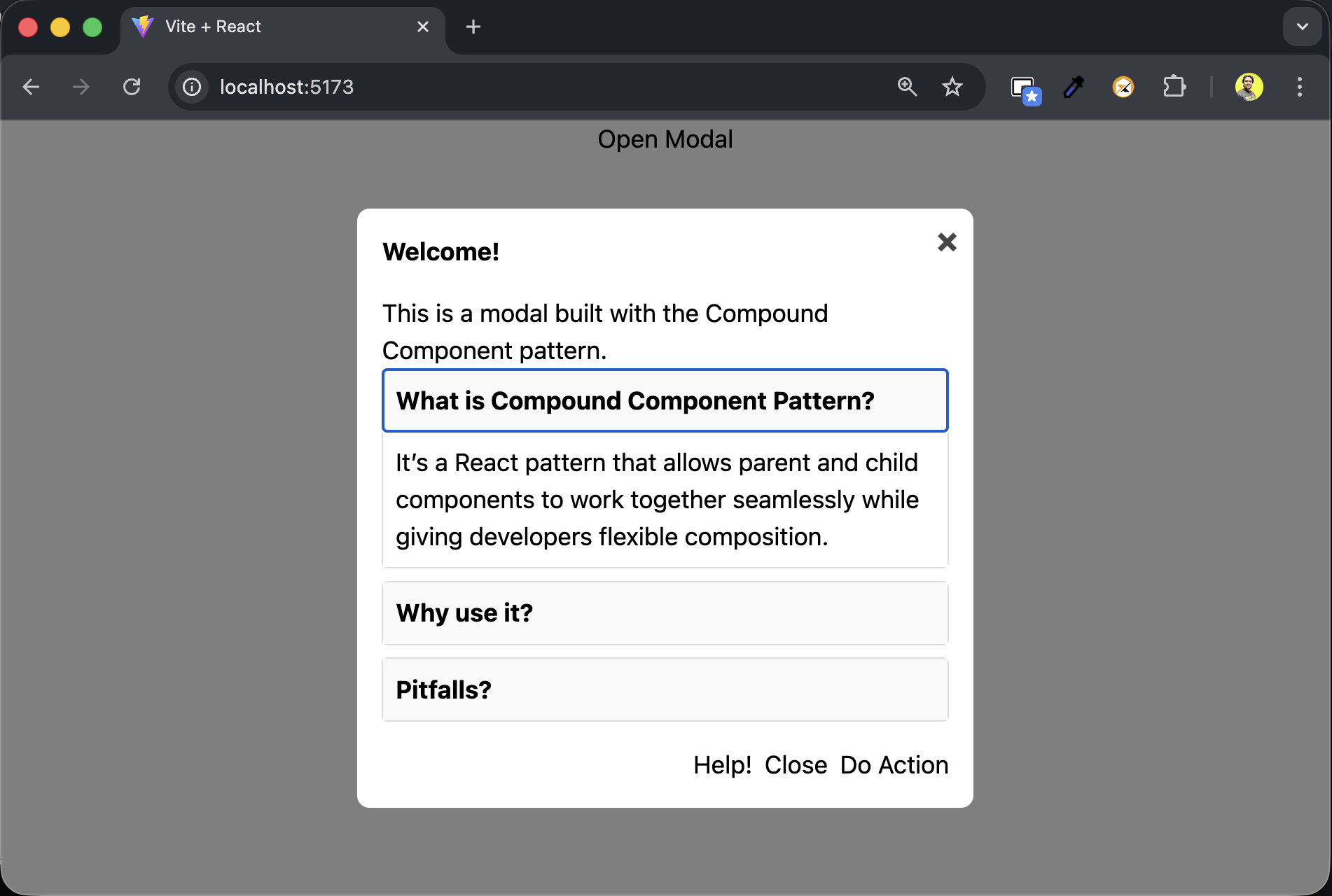Collapse the "What is Compound Component Pattern?" section

point(665,400)
